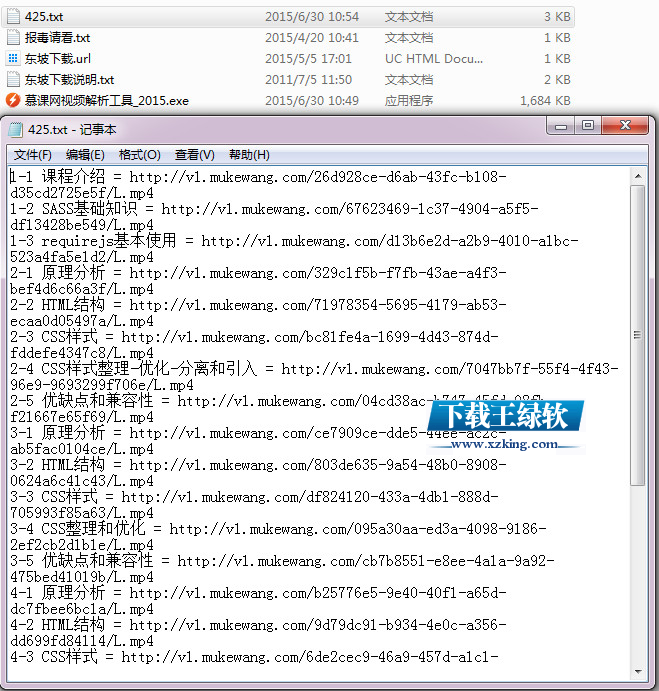The height and width of the screenshot is (691, 659).
Task: Click the scroll up arrow in Notepad
Action: coord(638,176)
